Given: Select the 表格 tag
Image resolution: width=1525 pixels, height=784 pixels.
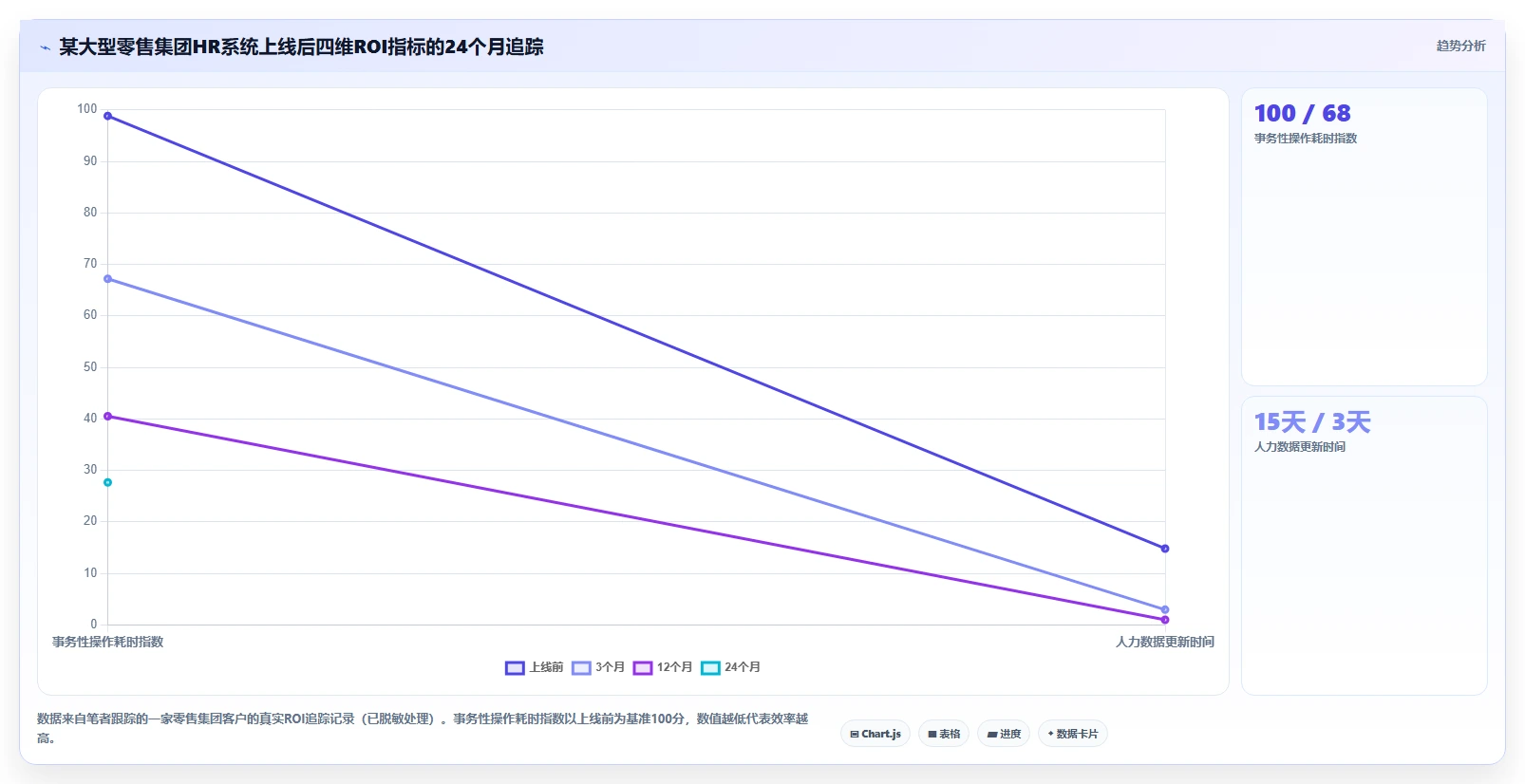Looking at the screenshot, I should 944,734.
